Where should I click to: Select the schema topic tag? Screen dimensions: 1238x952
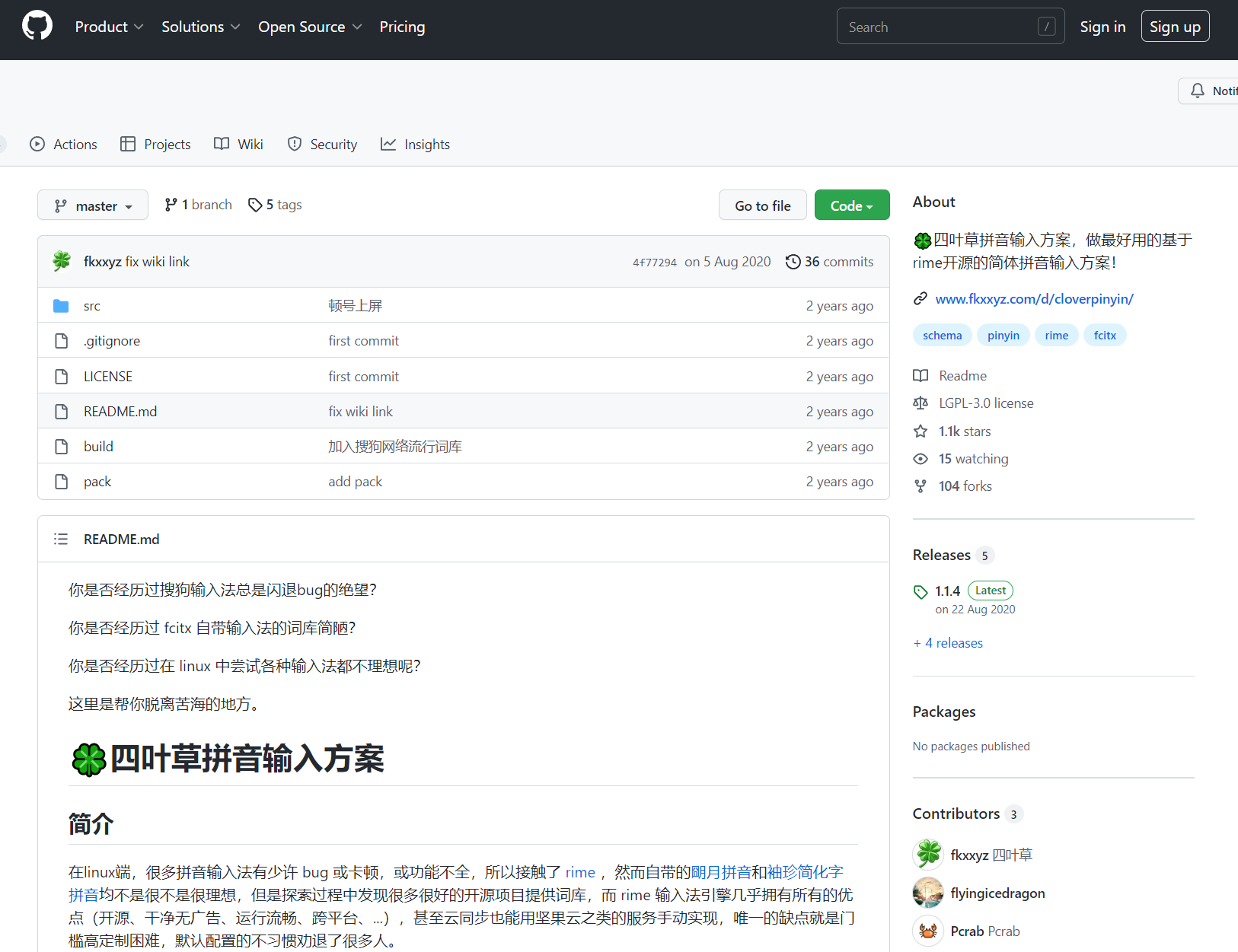(x=942, y=336)
